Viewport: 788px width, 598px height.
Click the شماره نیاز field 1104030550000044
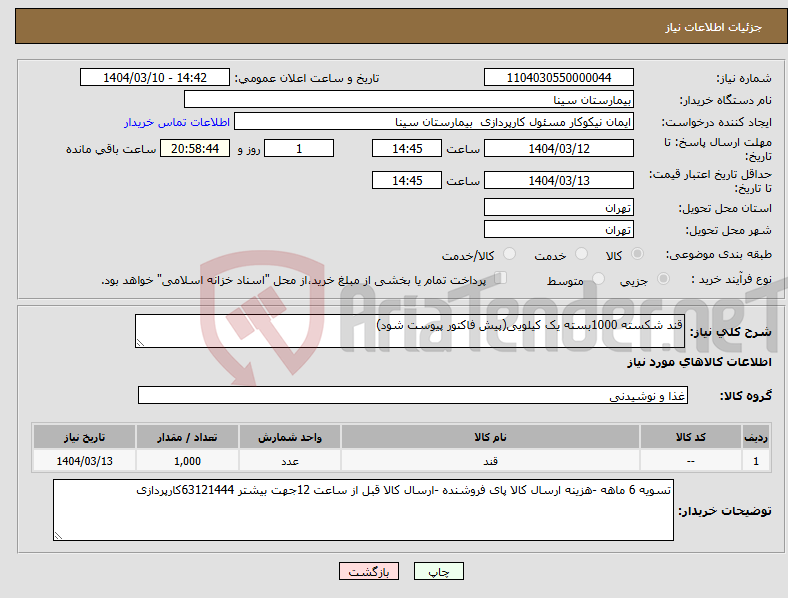tap(558, 77)
